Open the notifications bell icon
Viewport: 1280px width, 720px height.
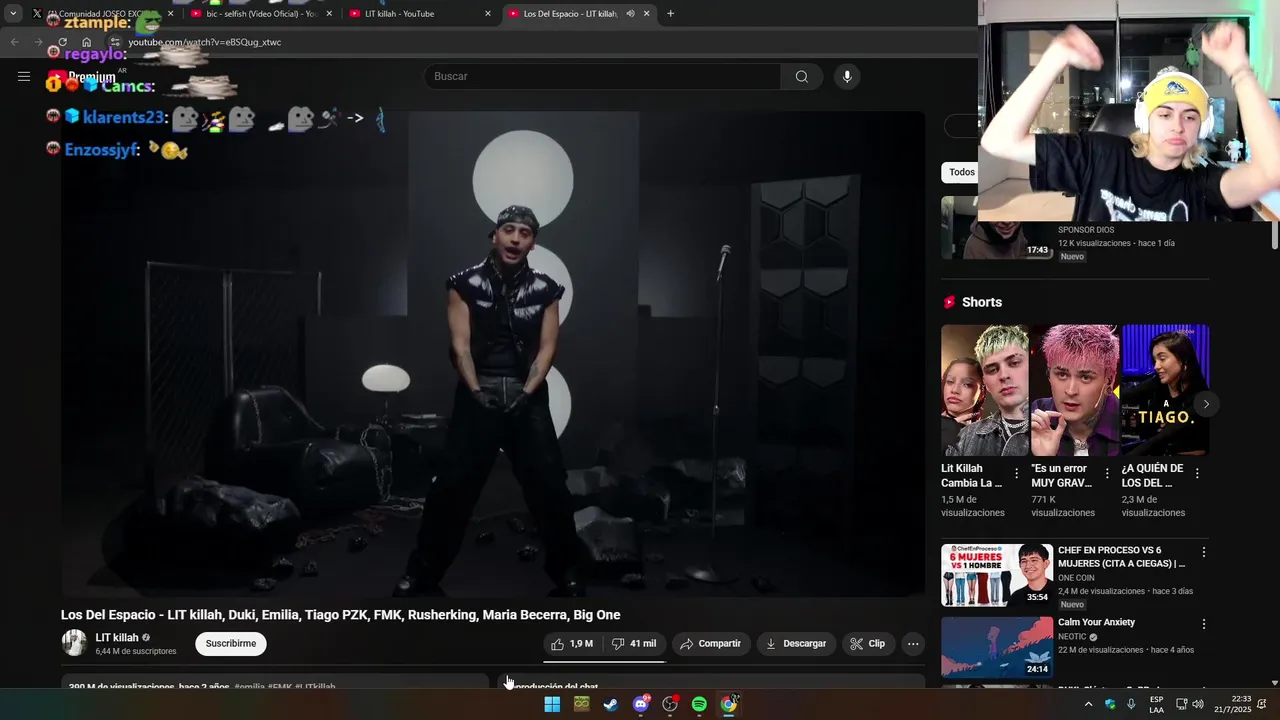1262,704
